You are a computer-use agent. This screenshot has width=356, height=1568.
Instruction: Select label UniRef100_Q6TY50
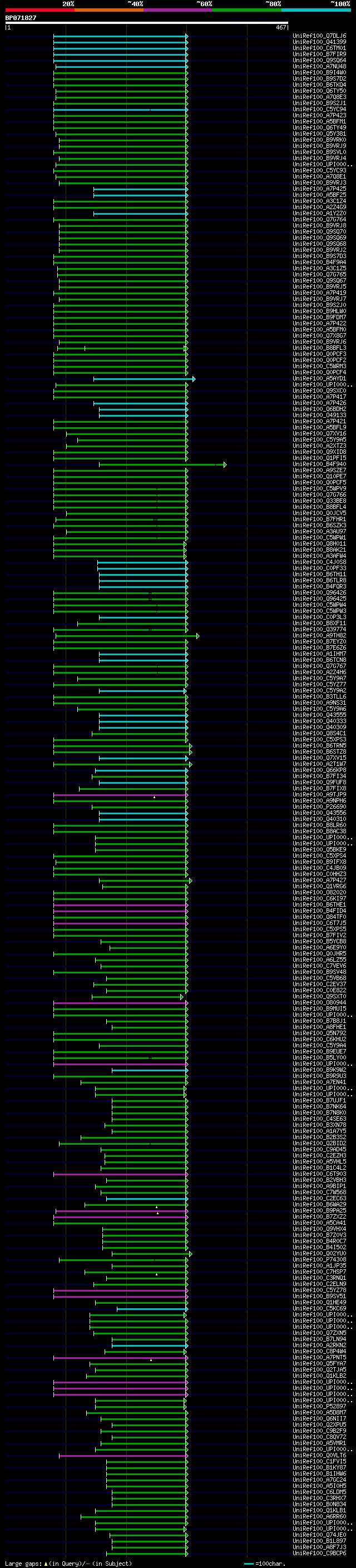tap(319, 91)
